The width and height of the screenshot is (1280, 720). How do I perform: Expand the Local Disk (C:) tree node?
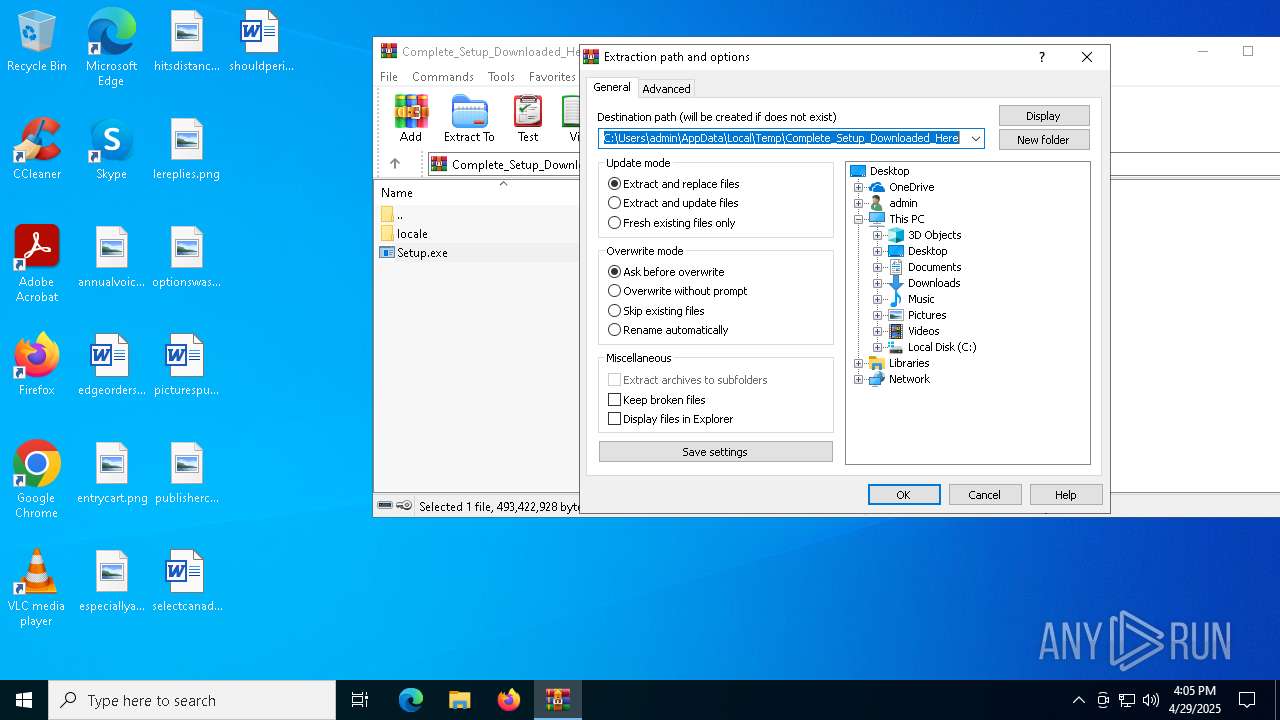click(x=877, y=347)
